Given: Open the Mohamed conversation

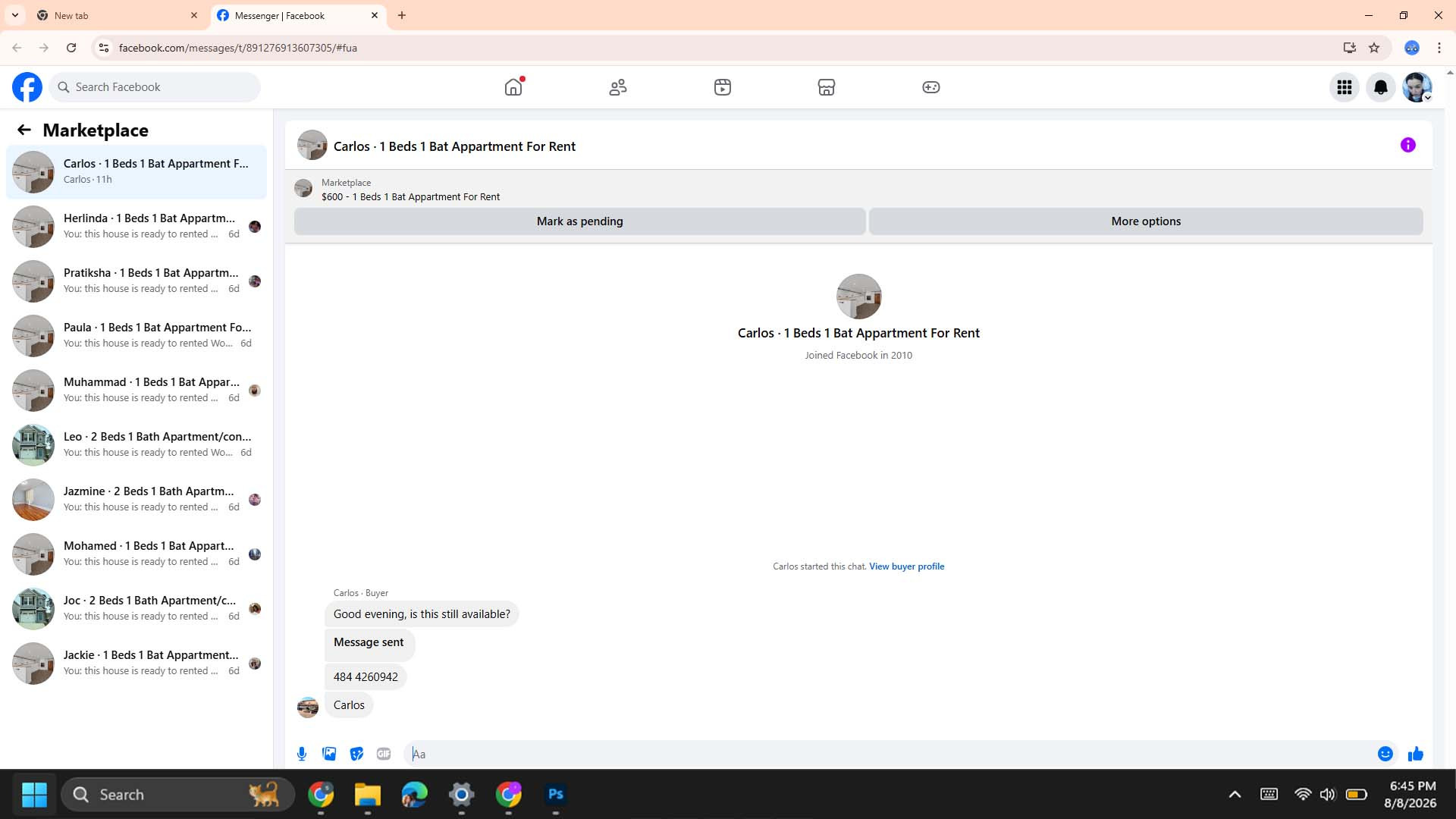Looking at the screenshot, I should coord(136,554).
